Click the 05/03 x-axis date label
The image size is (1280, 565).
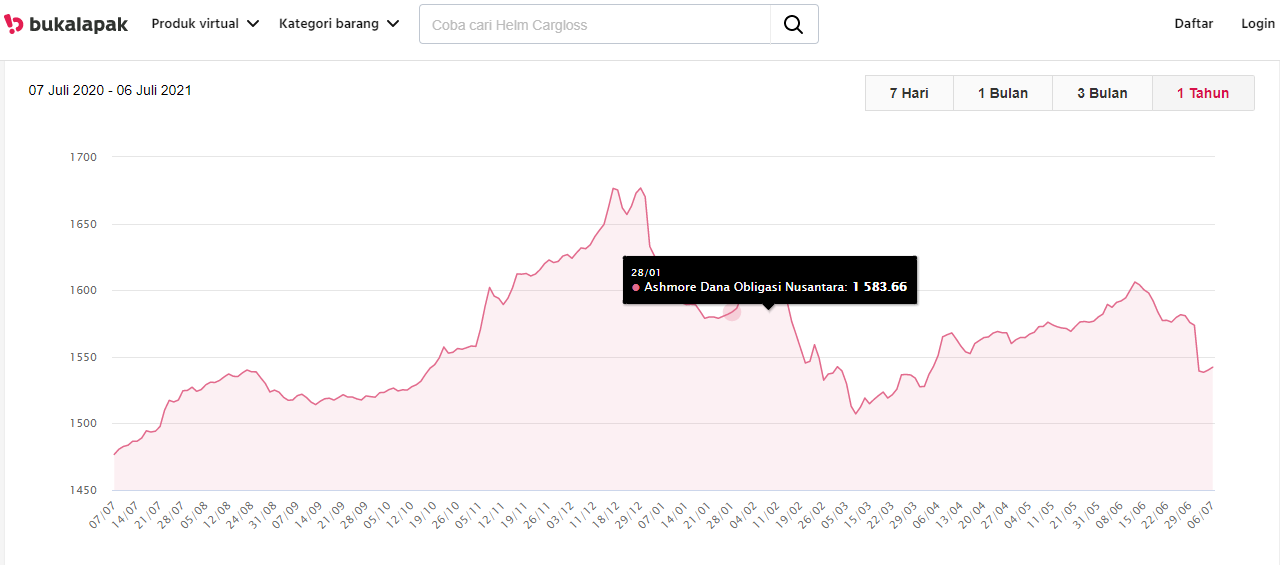click(x=836, y=515)
